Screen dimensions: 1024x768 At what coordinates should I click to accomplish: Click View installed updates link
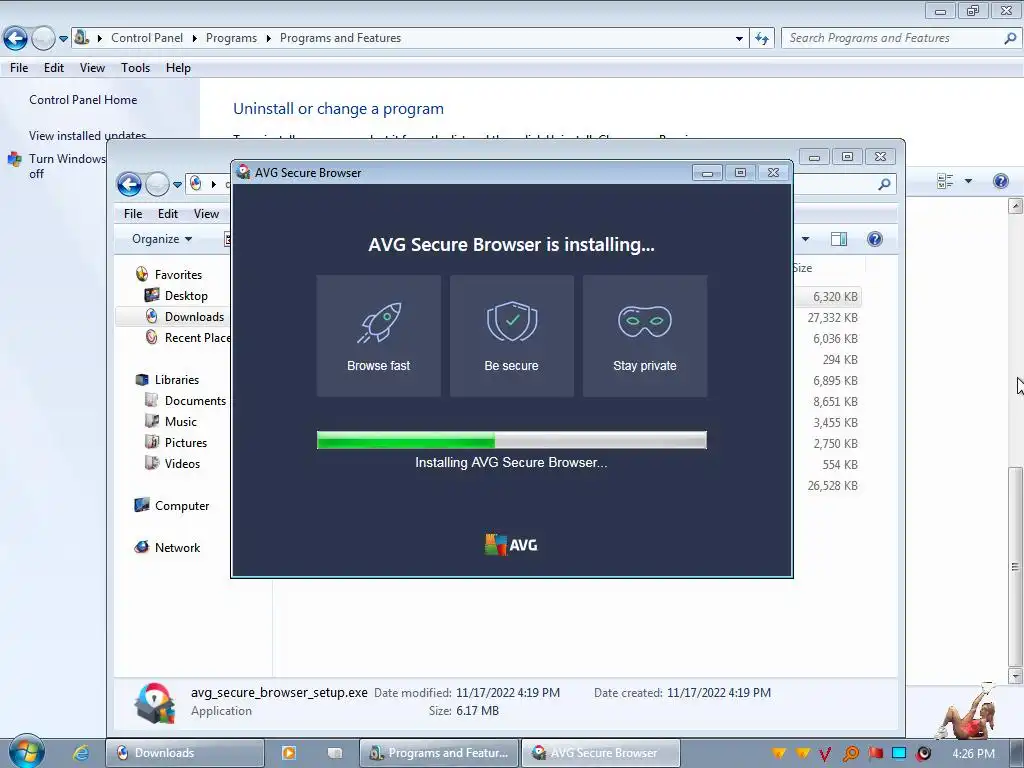tap(88, 135)
